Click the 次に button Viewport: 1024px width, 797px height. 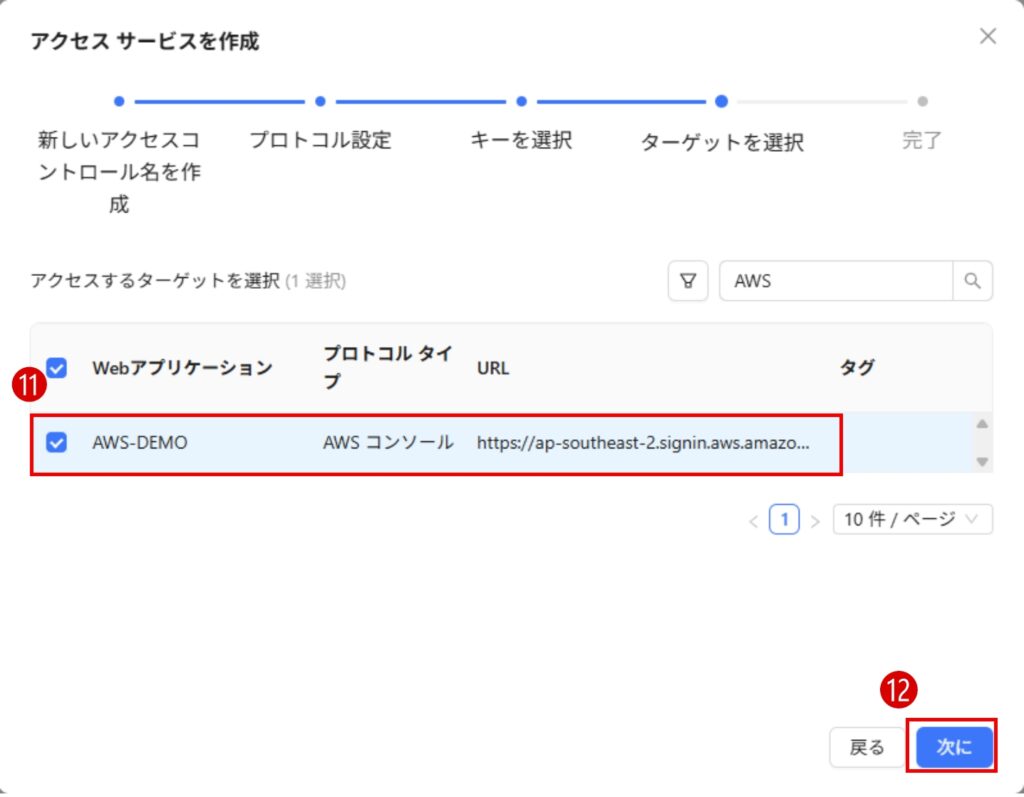pos(953,747)
